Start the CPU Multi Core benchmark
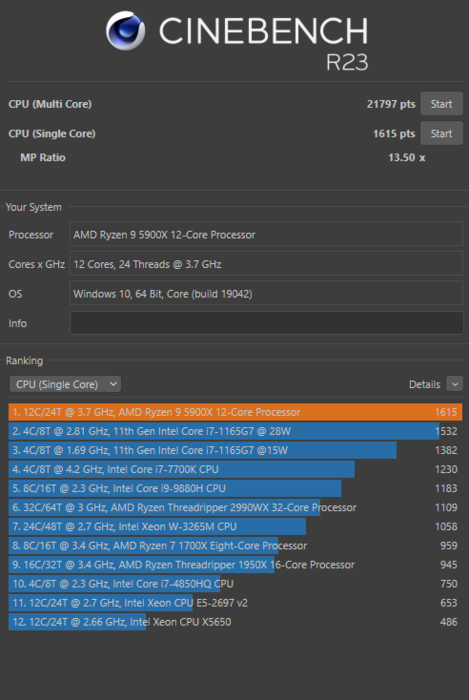469x700 pixels. click(441, 104)
